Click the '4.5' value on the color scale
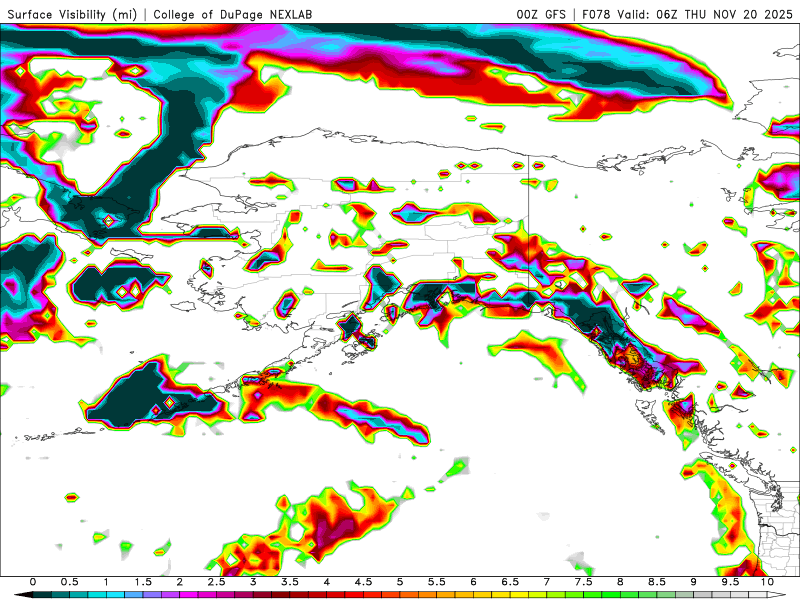Screen dimensions: 800x600 click(363, 582)
